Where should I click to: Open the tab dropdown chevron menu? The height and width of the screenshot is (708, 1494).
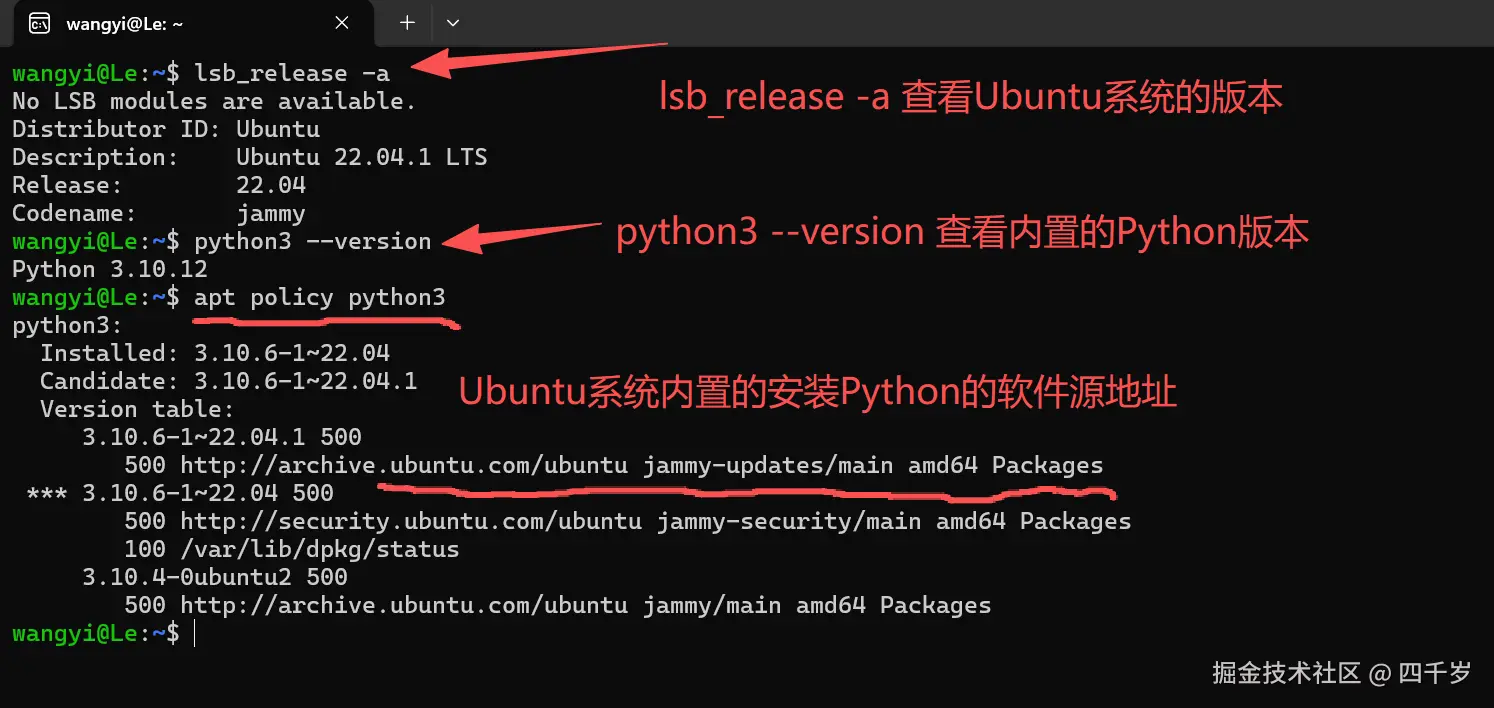click(453, 22)
